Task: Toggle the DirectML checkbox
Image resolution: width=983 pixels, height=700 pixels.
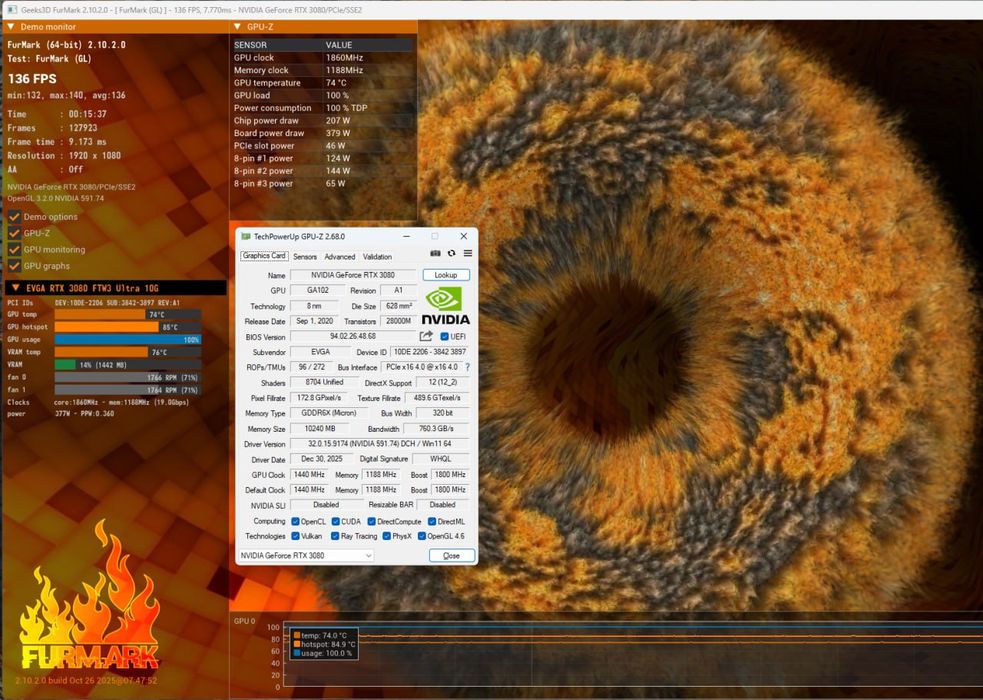Action: (432, 521)
